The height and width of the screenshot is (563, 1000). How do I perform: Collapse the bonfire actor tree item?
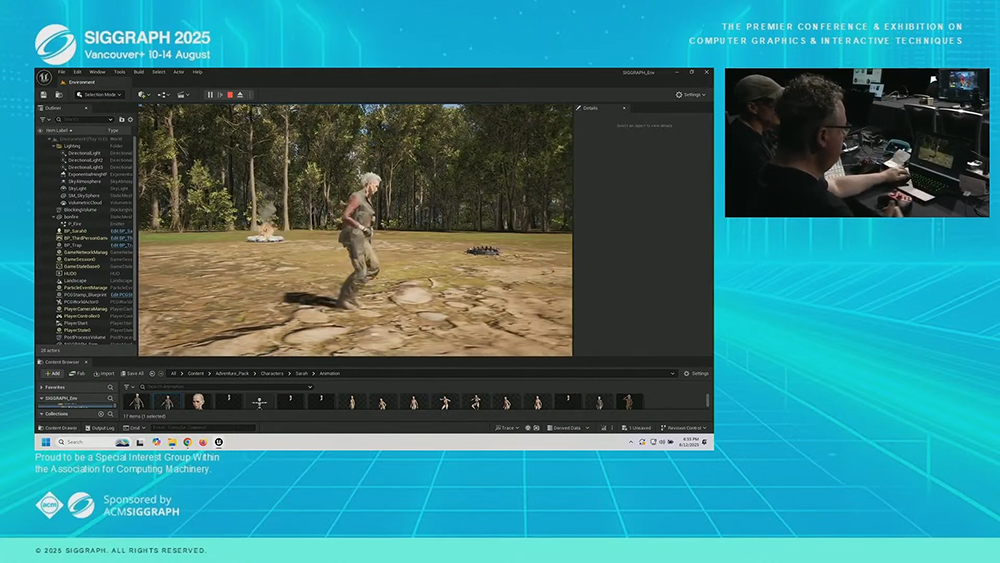54,217
